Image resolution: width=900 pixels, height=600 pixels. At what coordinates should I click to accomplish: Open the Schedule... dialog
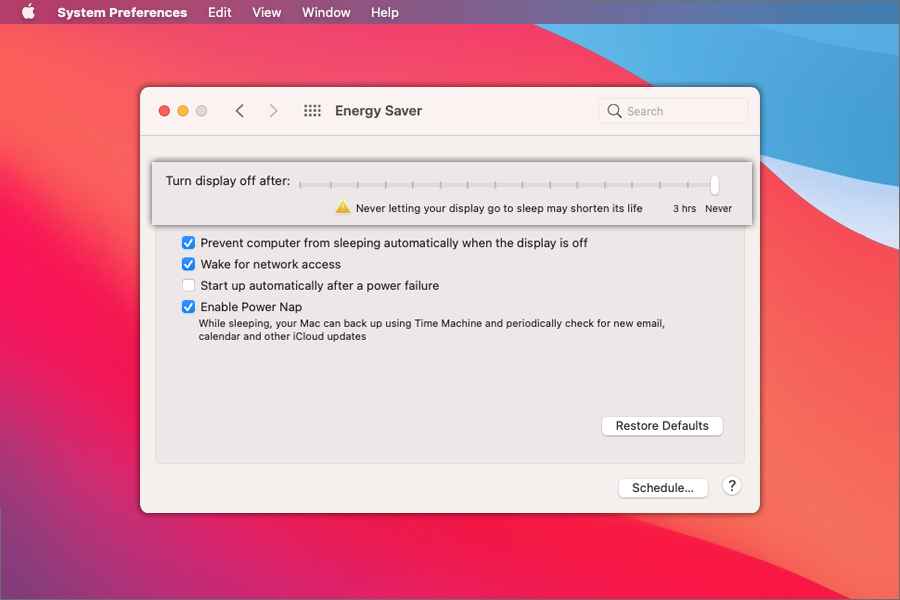[x=663, y=488]
